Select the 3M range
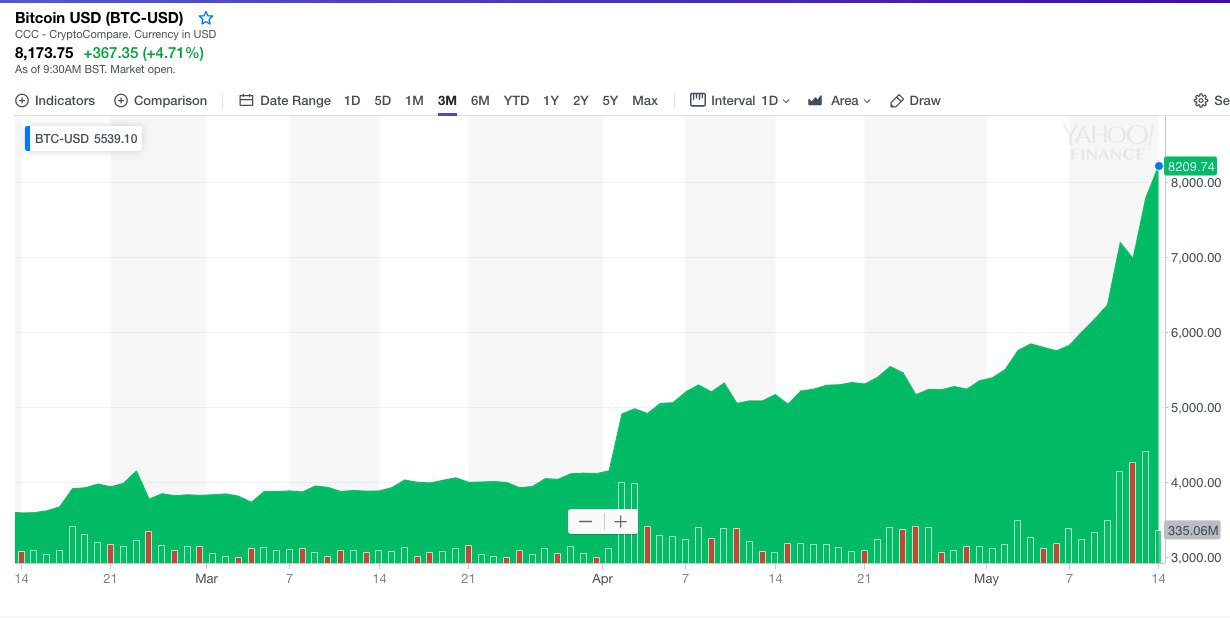The image size is (1230, 618). pyautogui.click(x=447, y=100)
